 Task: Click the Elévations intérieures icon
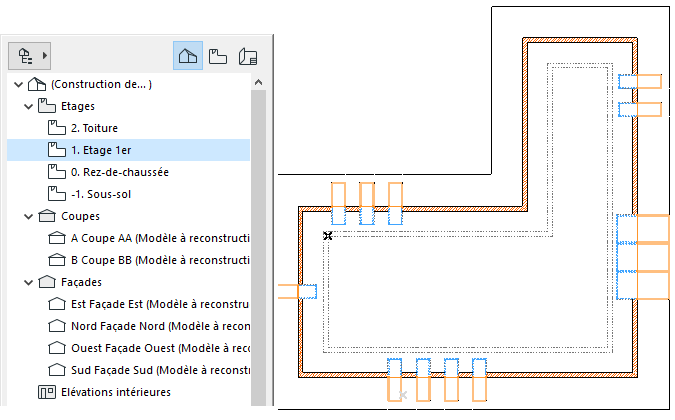(47, 392)
